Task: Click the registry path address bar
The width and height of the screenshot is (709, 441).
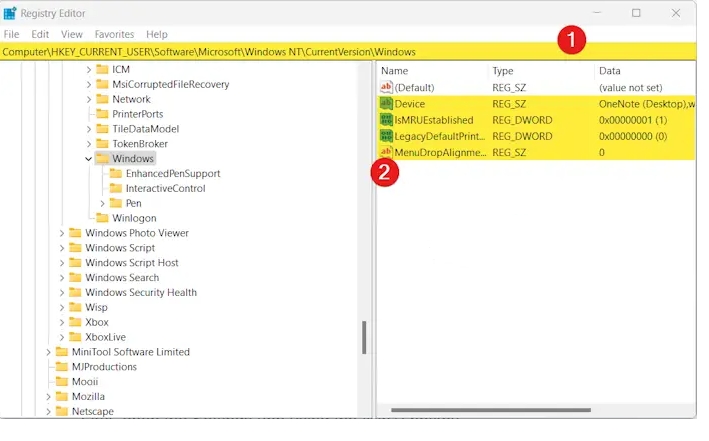Action: [x=348, y=52]
